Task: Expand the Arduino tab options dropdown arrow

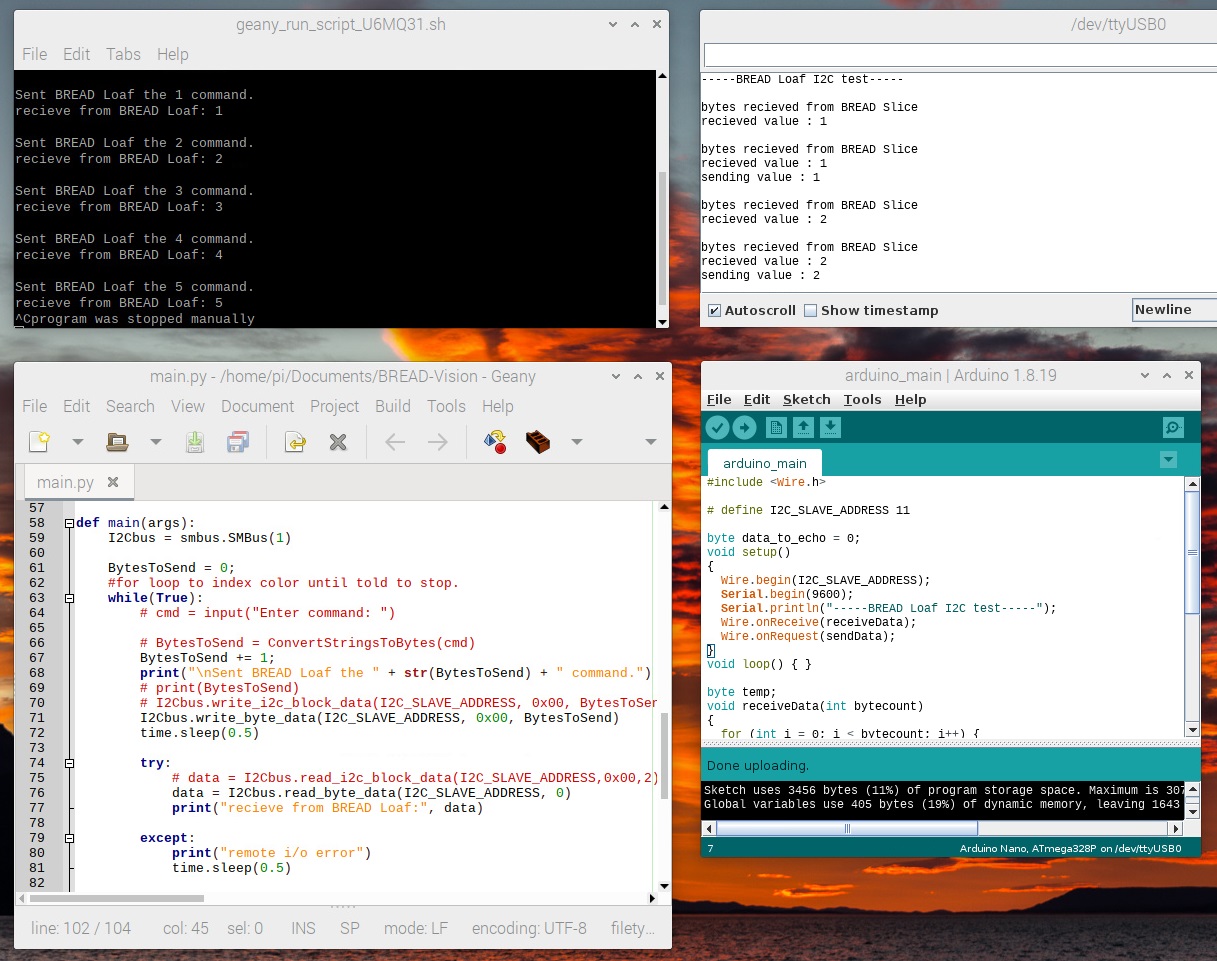Action: pyautogui.click(x=1167, y=460)
